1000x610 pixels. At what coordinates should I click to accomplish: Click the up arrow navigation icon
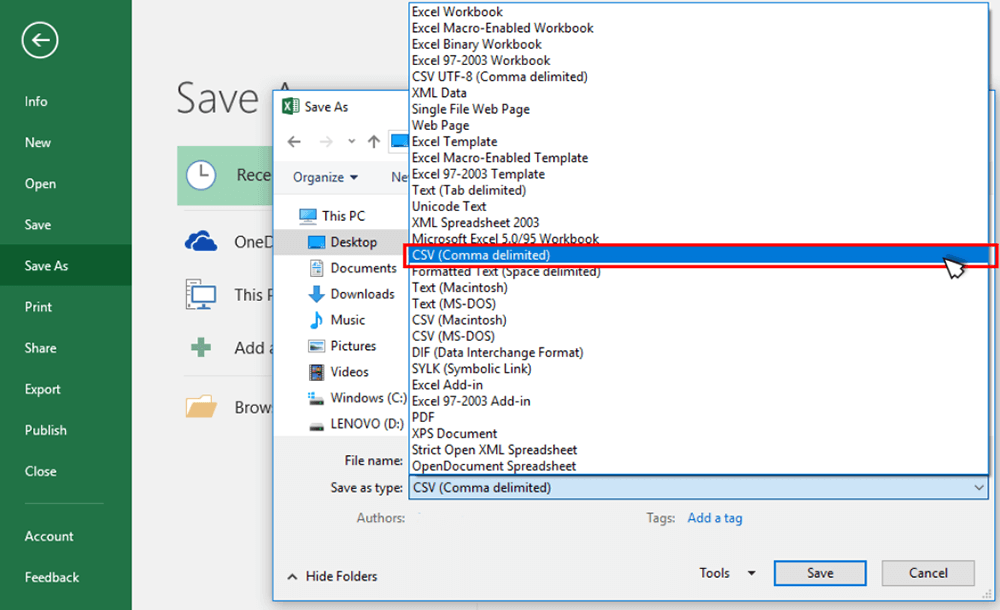pyautogui.click(x=374, y=141)
